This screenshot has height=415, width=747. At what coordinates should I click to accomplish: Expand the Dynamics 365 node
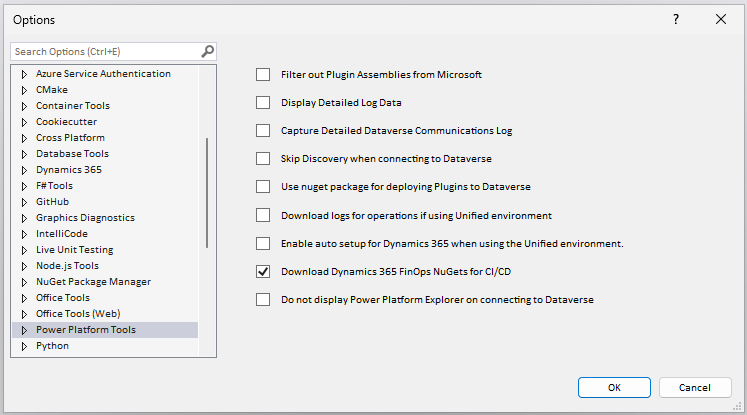click(x=24, y=170)
